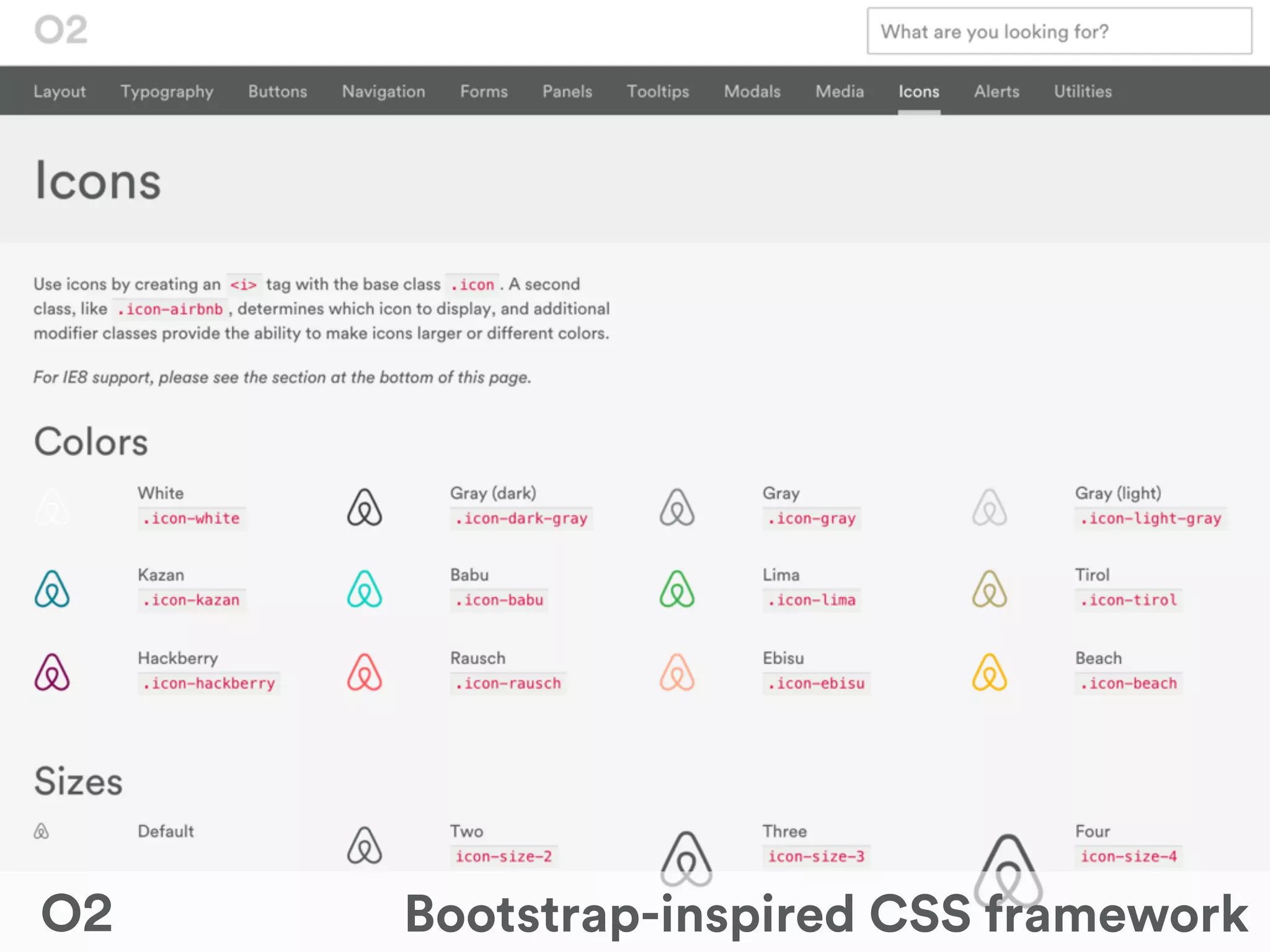Open the Layout tab
1270x952 pixels.
point(60,91)
